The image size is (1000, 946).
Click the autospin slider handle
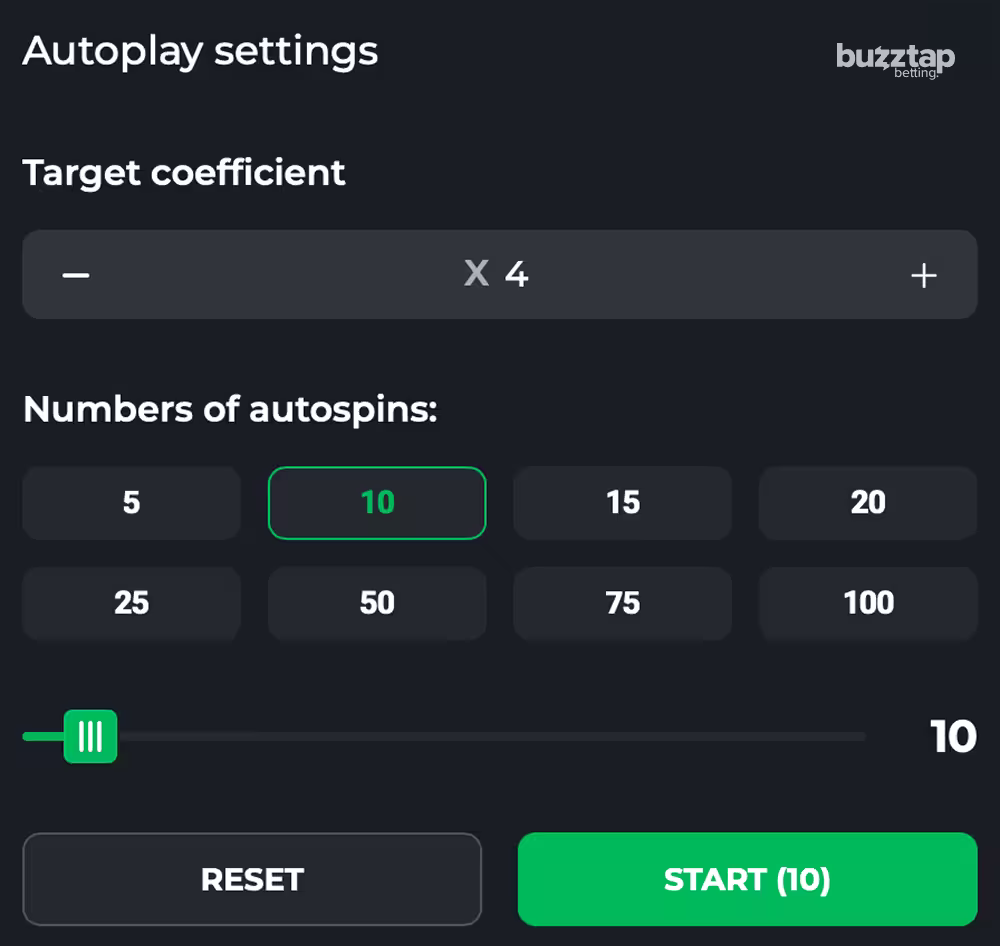click(91, 736)
